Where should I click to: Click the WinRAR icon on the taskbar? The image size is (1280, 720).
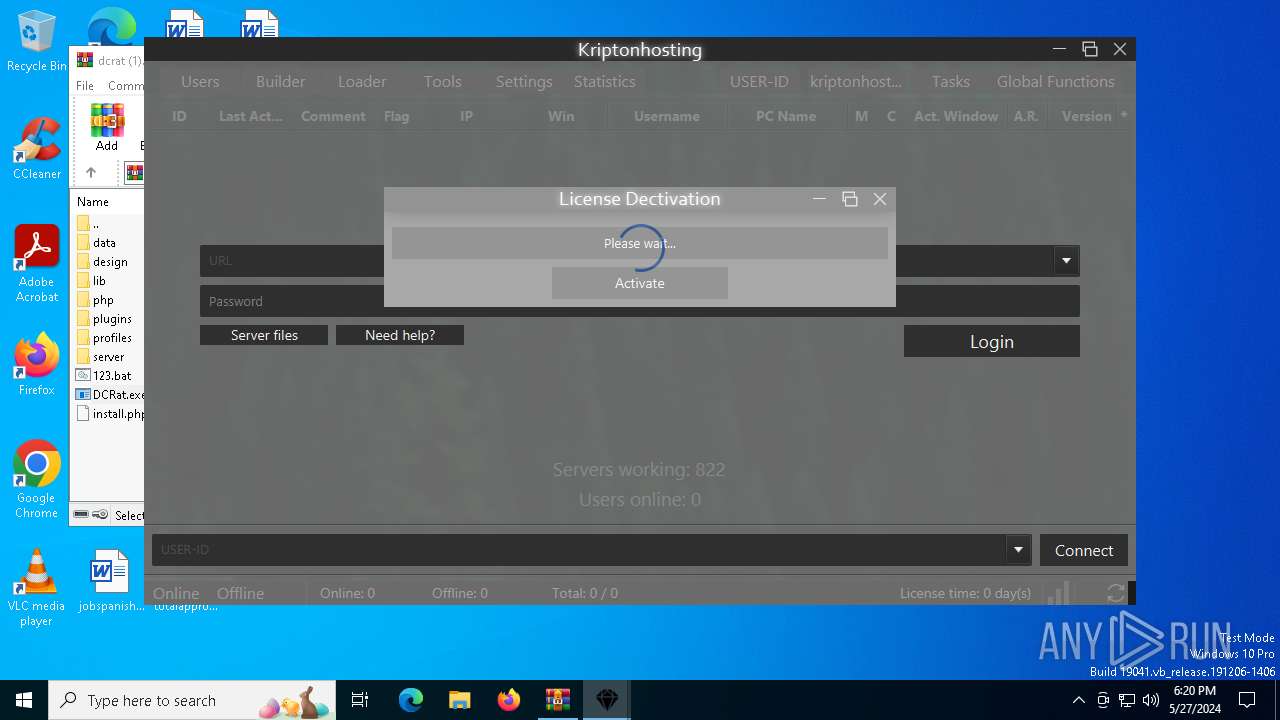(x=558, y=700)
